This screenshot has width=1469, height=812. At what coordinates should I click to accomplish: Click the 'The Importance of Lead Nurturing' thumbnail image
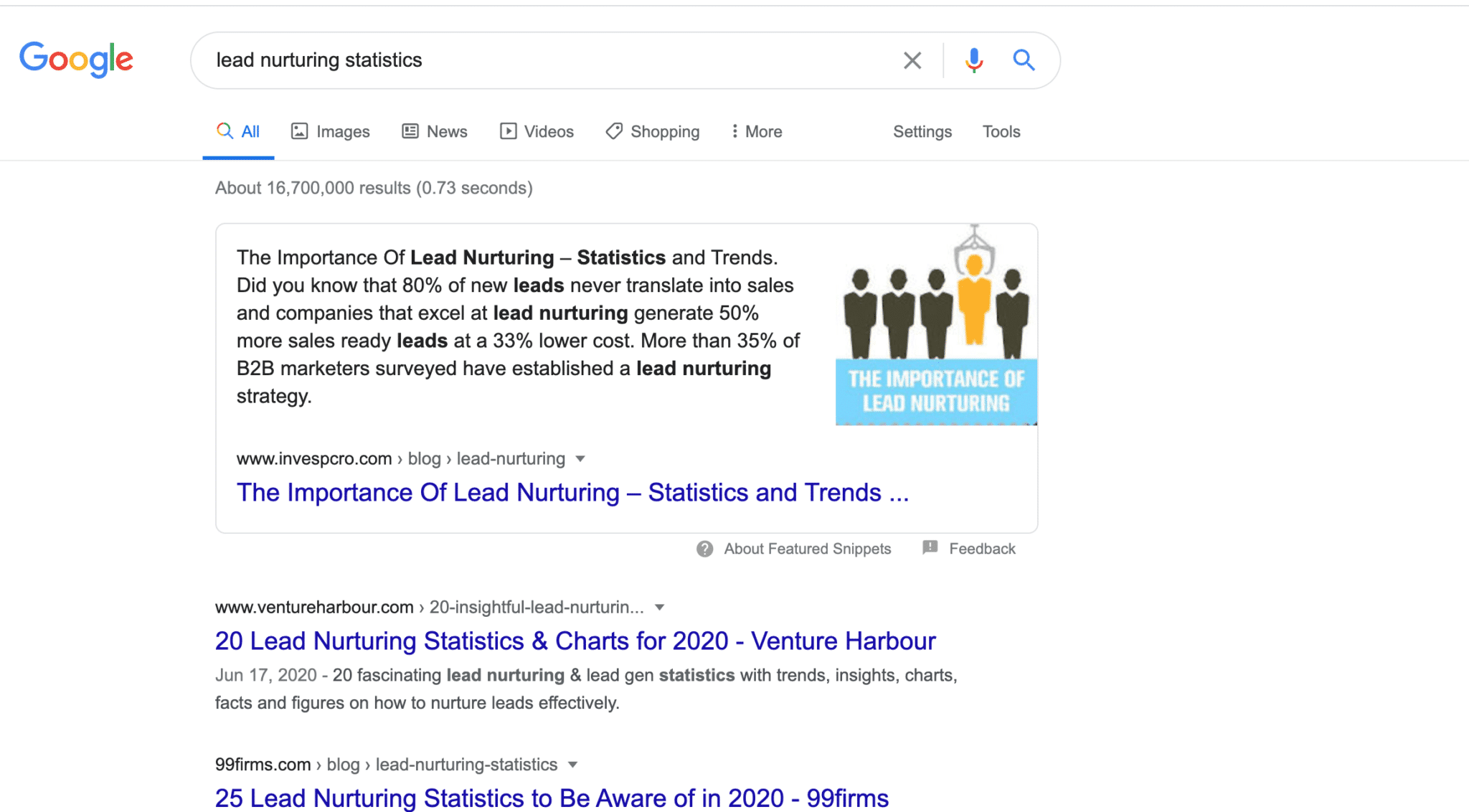(936, 324)
